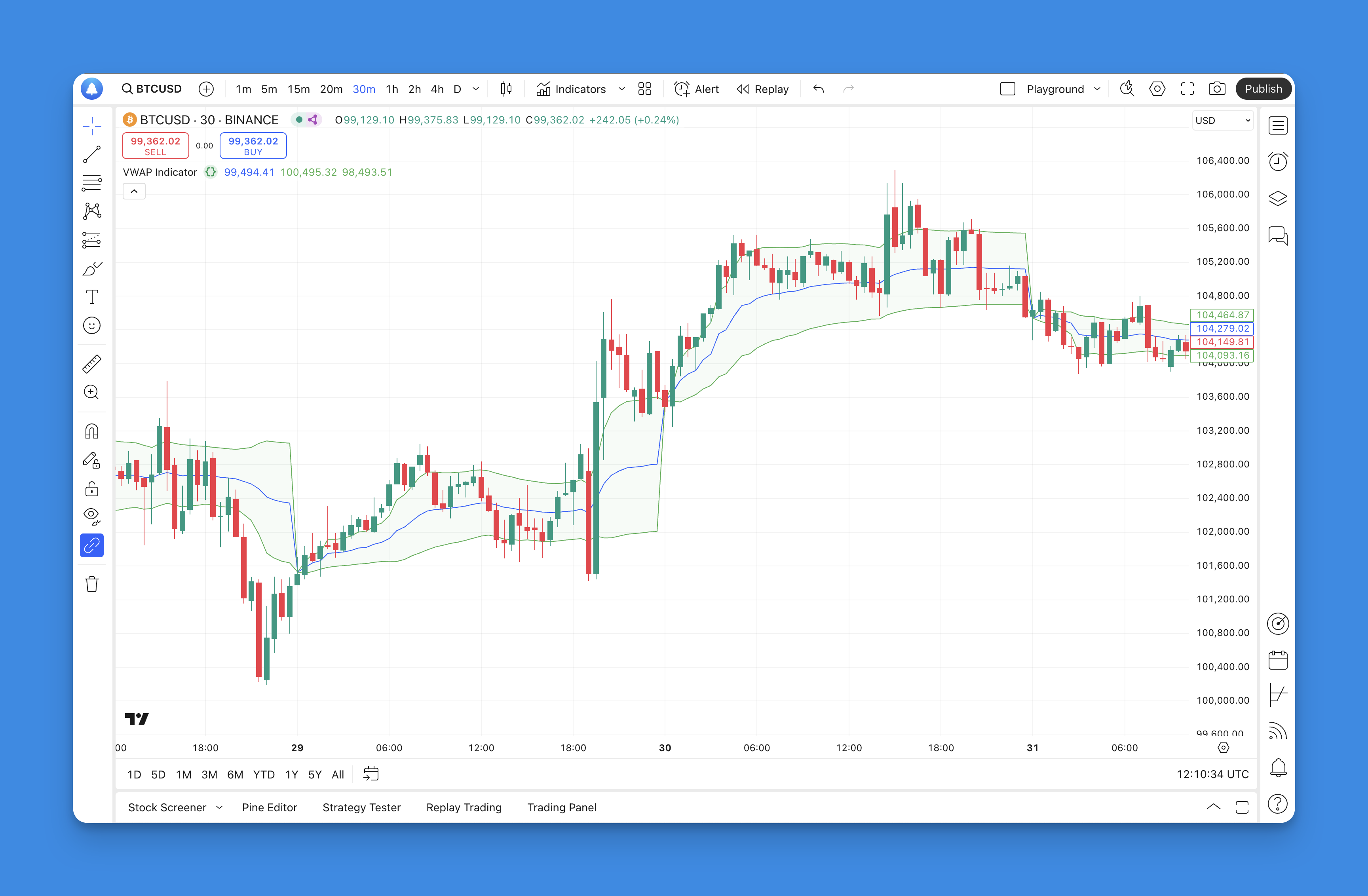
Task: Expand the Indicators favorites dropdown arrow
Action: tap(621, 89)
